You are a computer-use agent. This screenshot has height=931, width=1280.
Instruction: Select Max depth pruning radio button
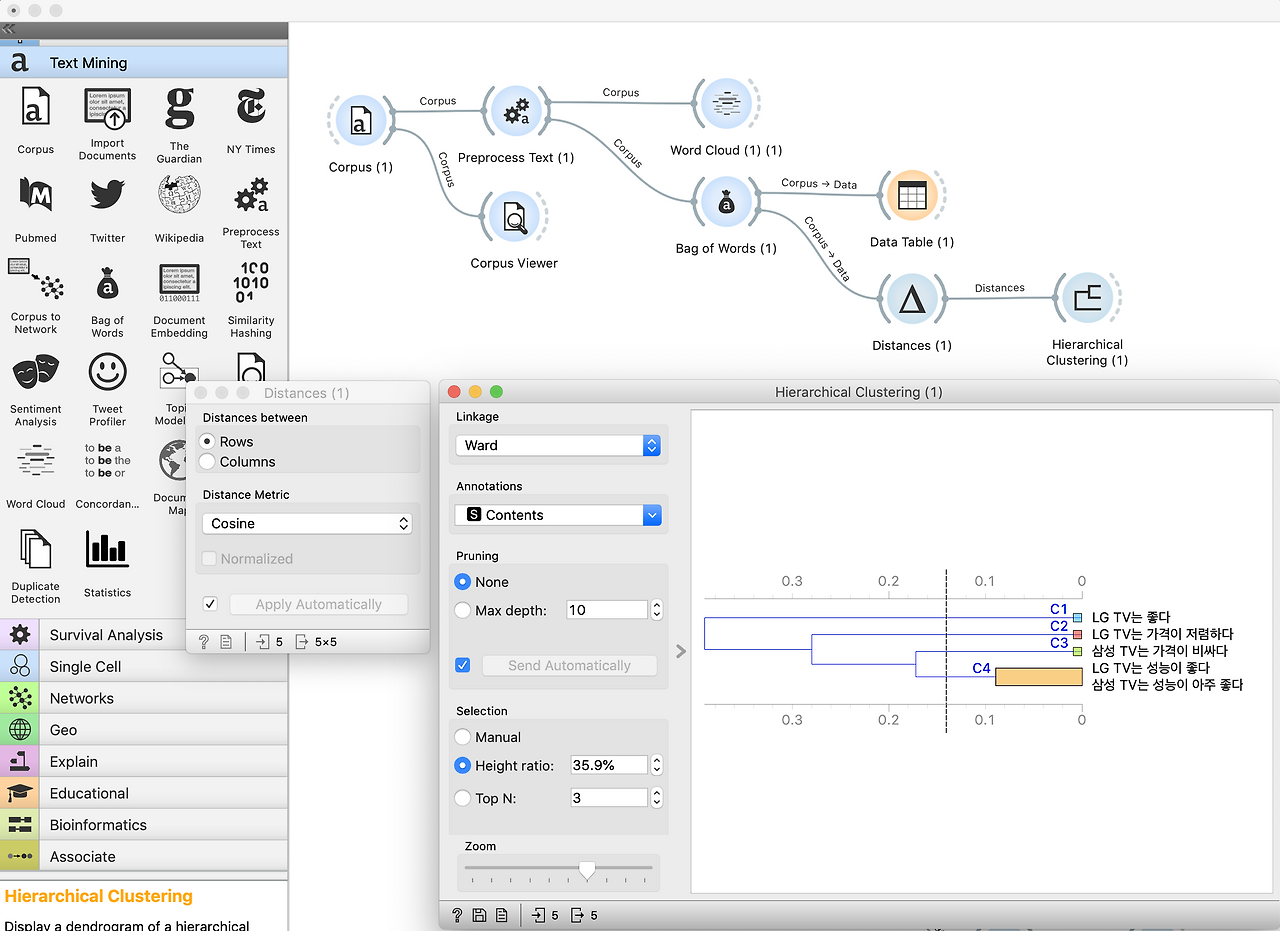coord(463,609)
